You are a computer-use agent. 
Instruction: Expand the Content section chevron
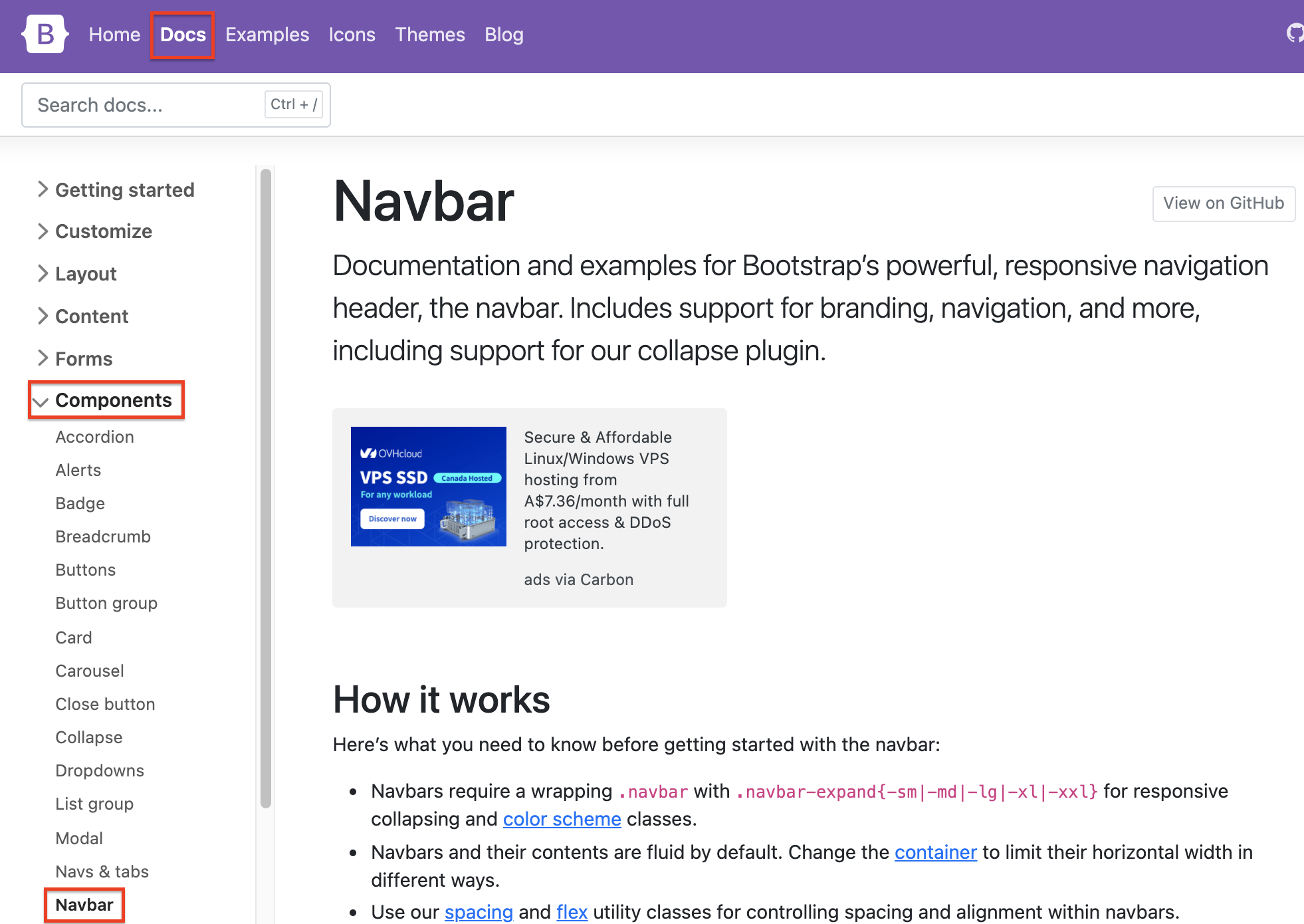click(x=43, y=316)
